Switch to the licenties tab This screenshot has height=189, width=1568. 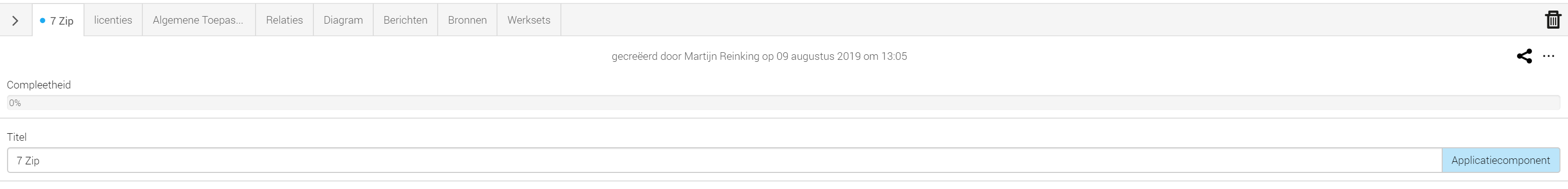click(x=113, y=20)
